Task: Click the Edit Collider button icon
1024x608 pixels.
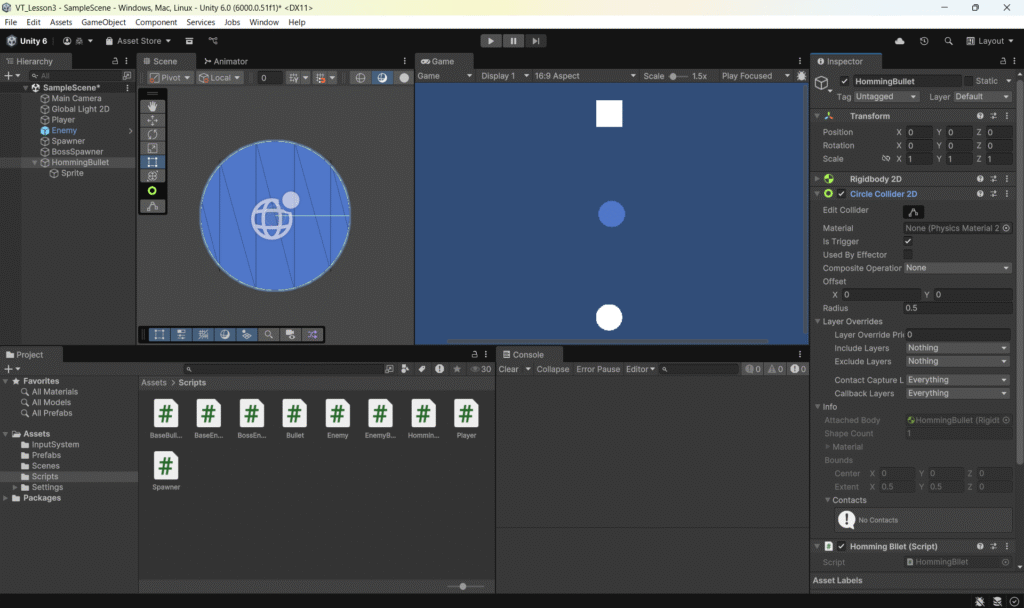Action: [x=913, y=211]
